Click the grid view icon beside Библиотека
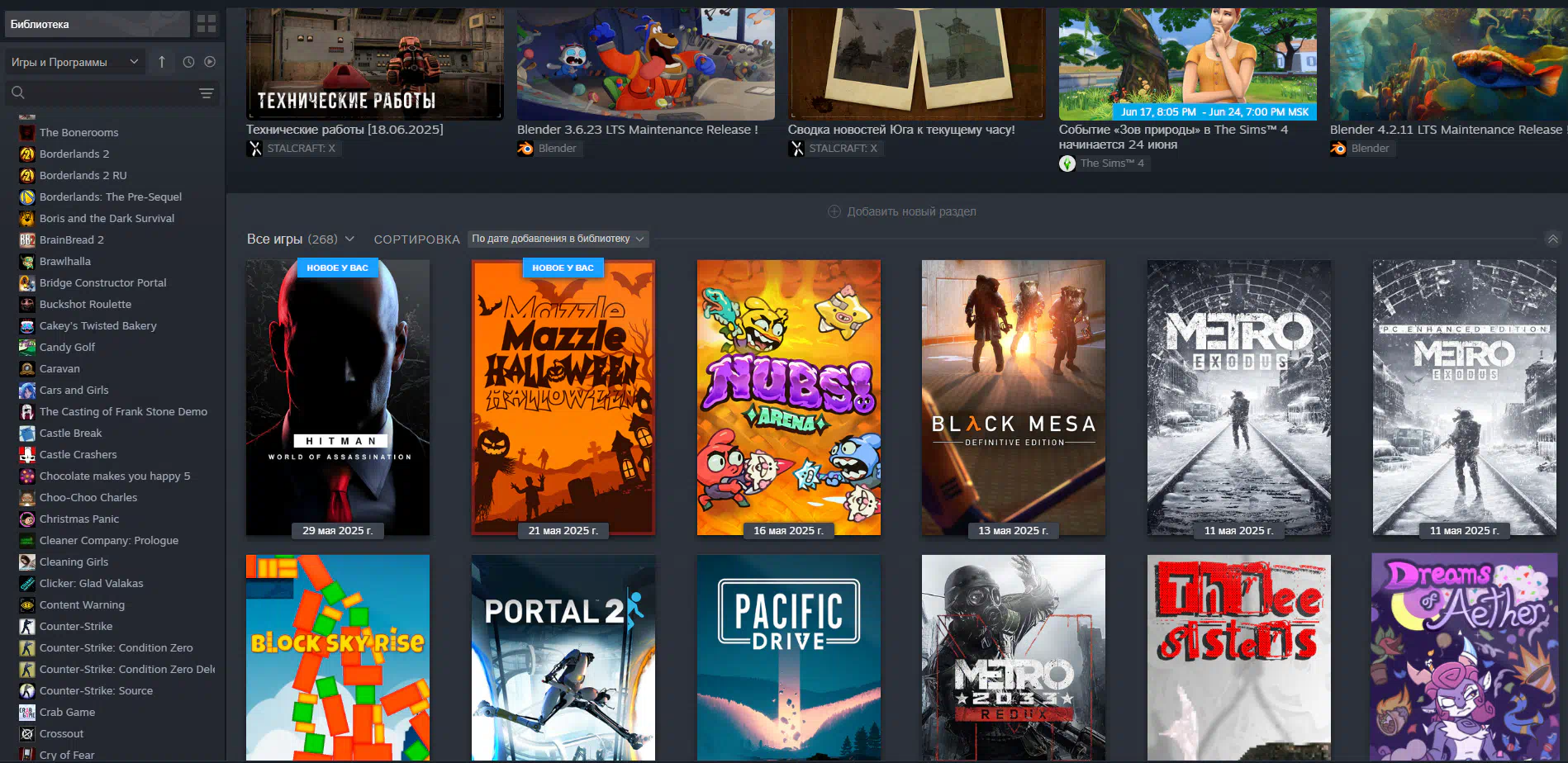Viewport: 1568px width, 763px height. pyautogui.click(x=207, y=24)
